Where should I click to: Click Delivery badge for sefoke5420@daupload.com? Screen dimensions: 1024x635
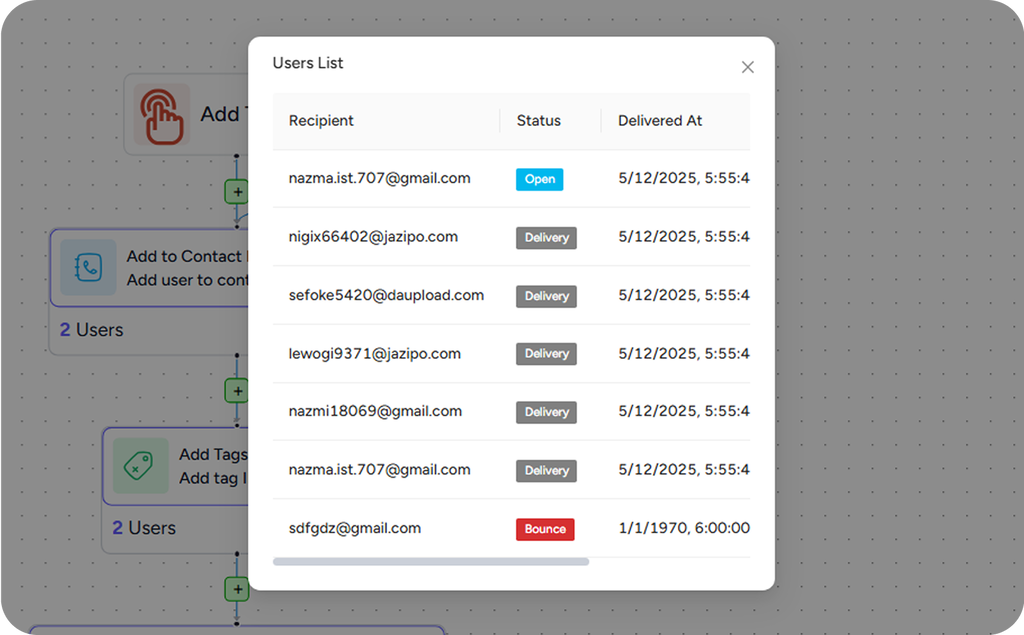tap(546, 296)
